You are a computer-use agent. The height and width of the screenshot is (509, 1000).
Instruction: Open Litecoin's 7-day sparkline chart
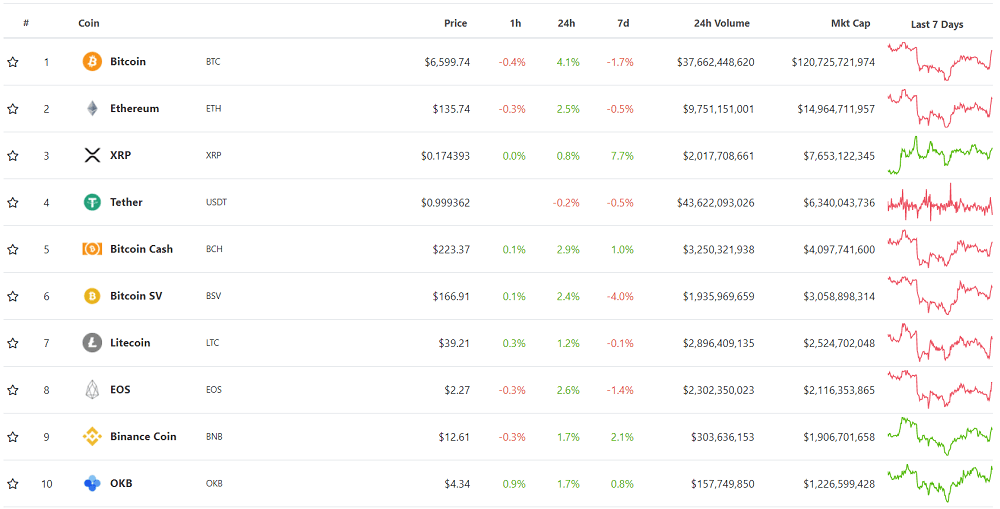coord(940,343)
